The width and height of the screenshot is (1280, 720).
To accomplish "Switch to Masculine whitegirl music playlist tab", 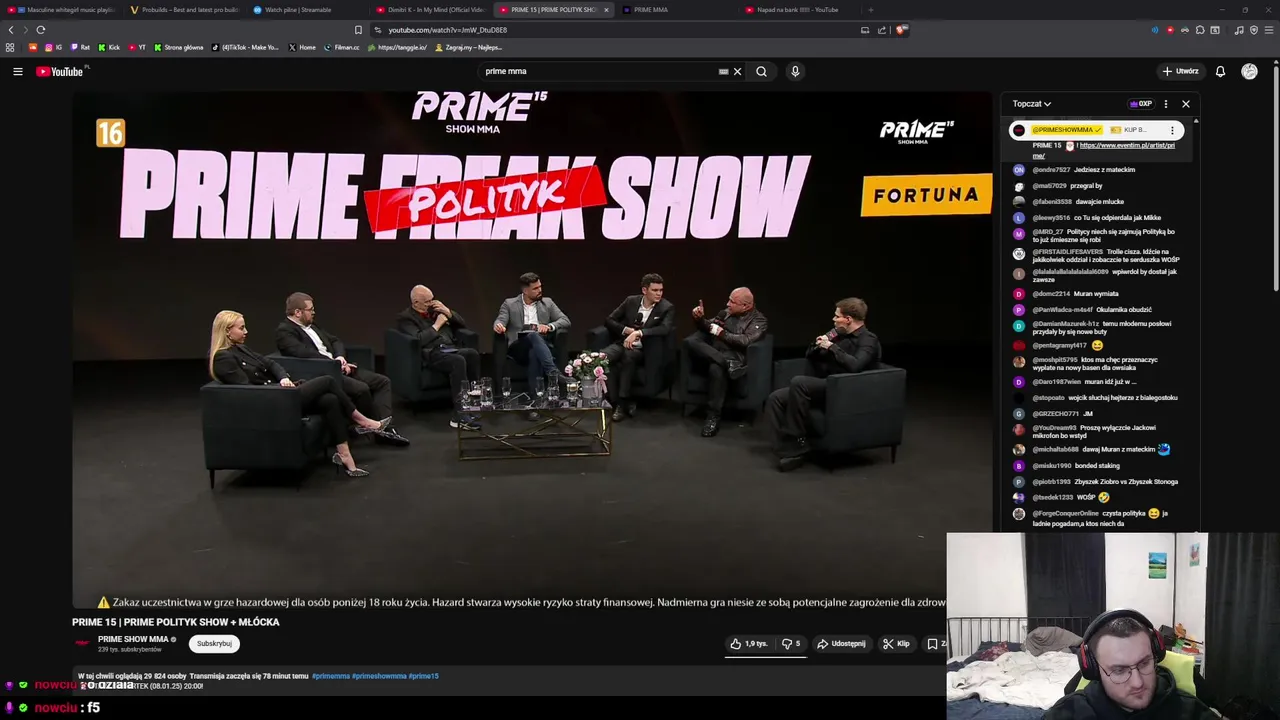I will point(62,10).
